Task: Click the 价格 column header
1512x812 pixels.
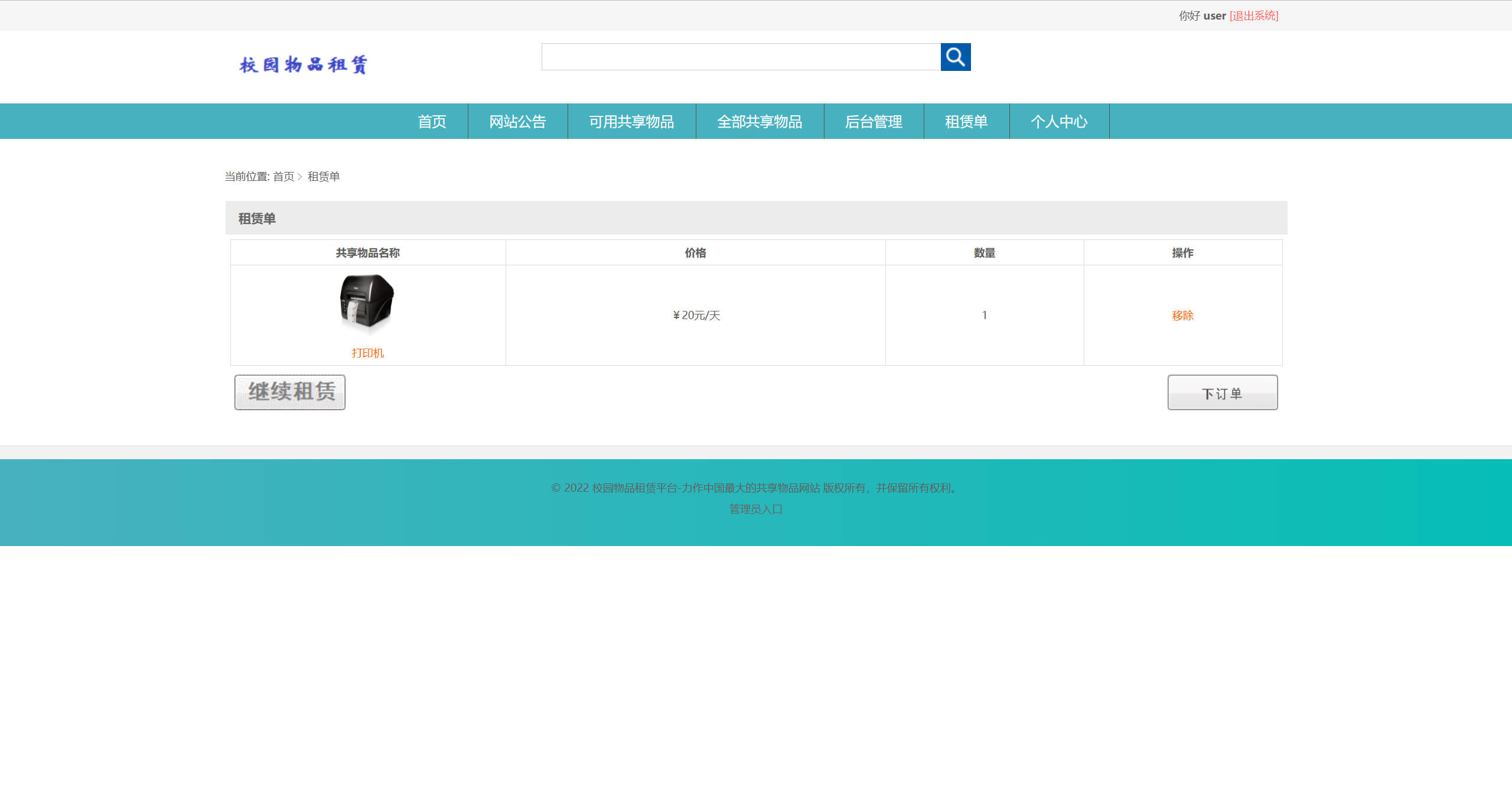Action: click(695, 252)
